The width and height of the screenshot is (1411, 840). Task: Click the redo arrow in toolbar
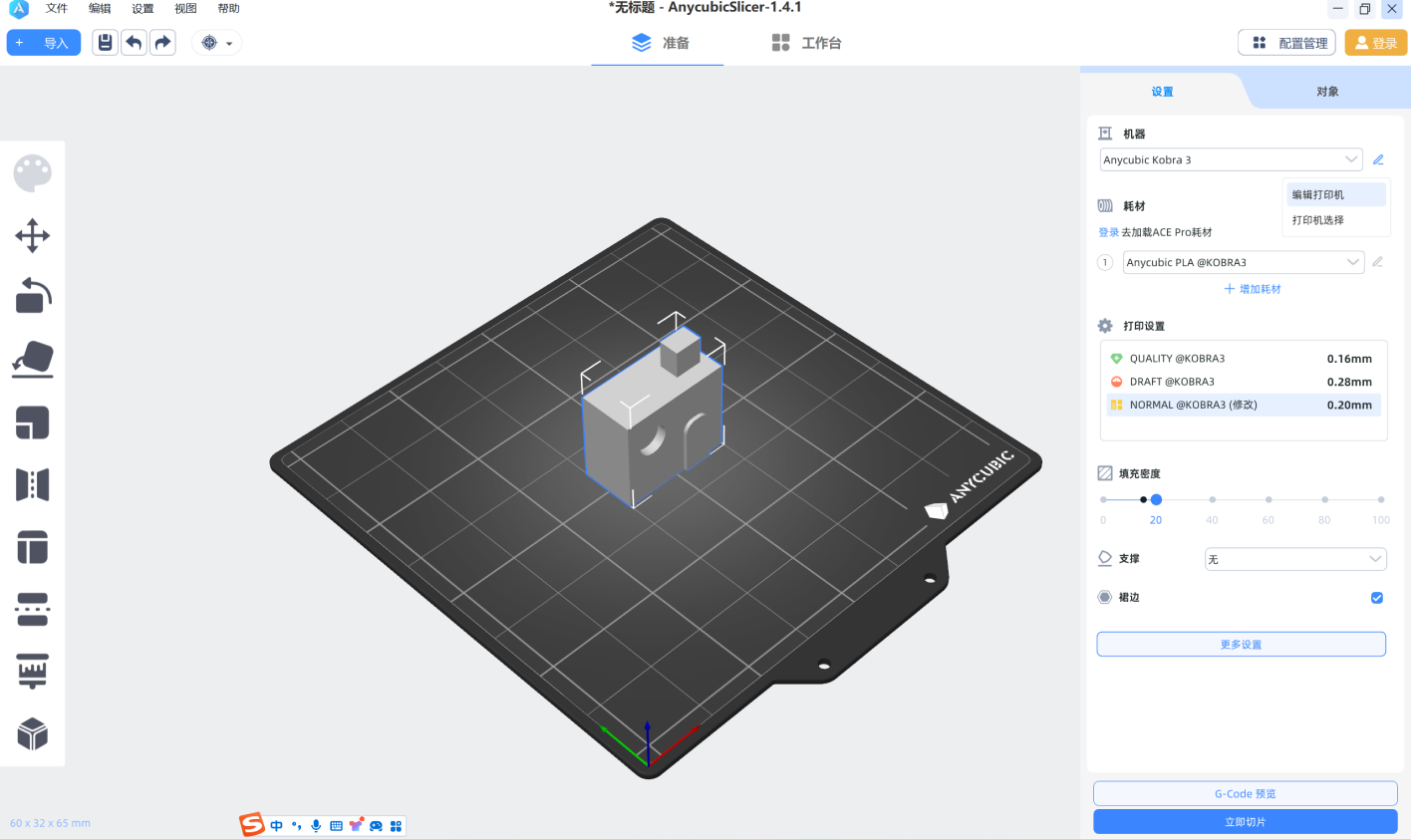click(162, 43)
